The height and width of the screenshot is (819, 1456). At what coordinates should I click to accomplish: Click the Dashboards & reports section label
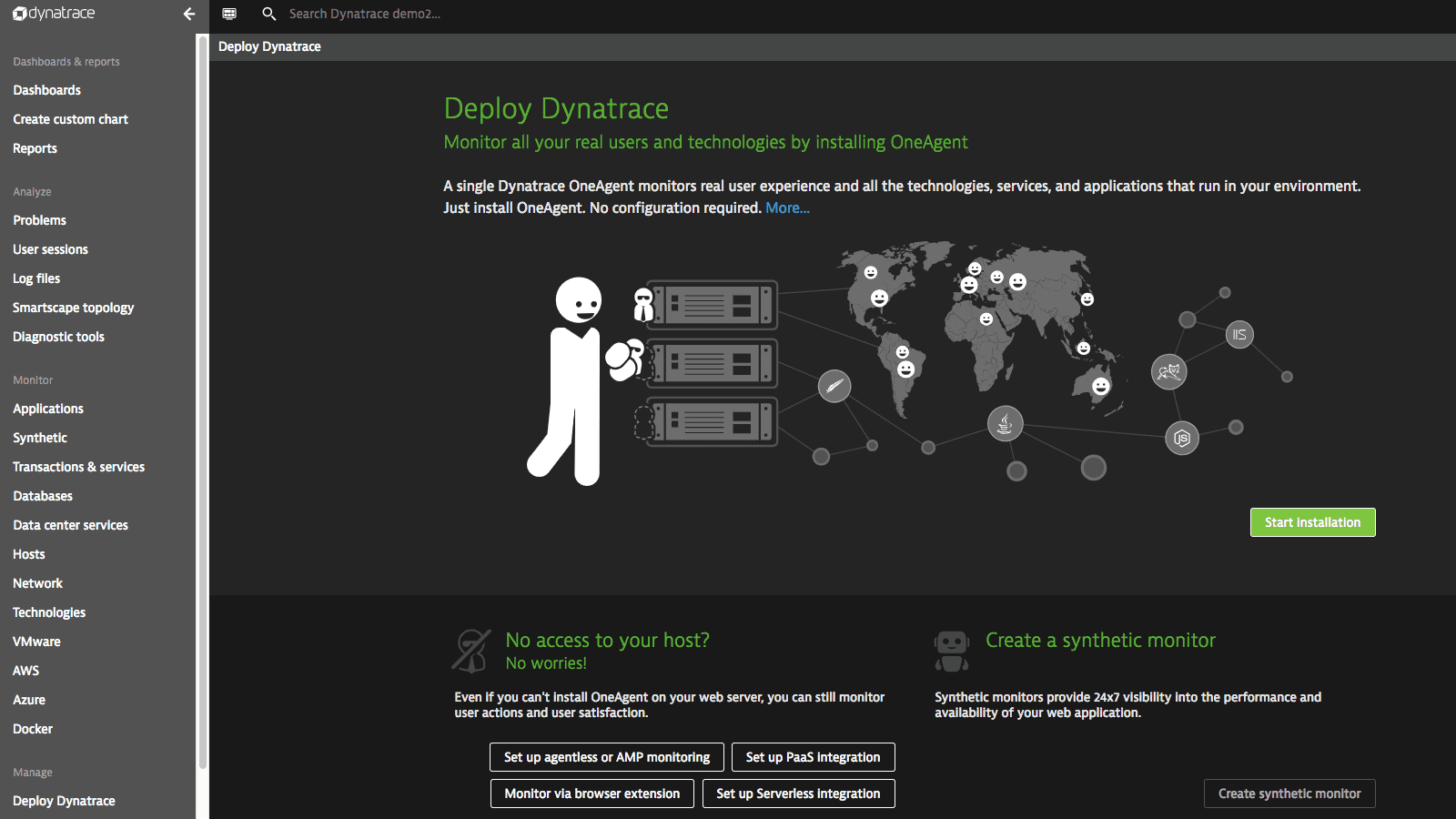click(x=66, y=62)
